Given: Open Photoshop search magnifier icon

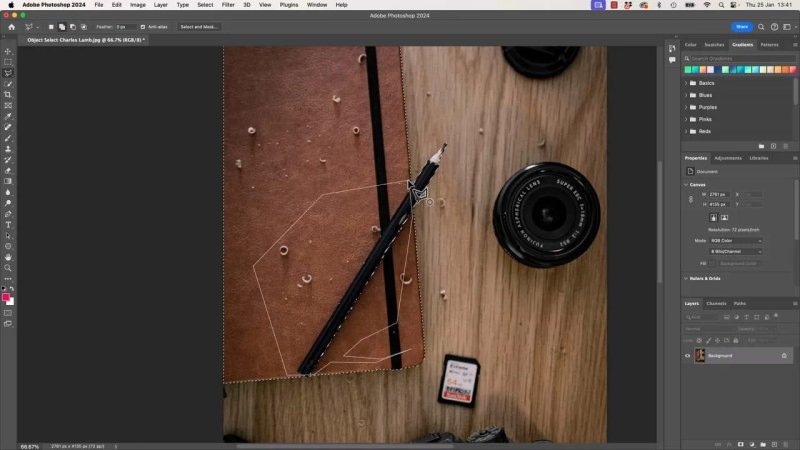Looking at the screenshot, I should (x=761, y=27).
